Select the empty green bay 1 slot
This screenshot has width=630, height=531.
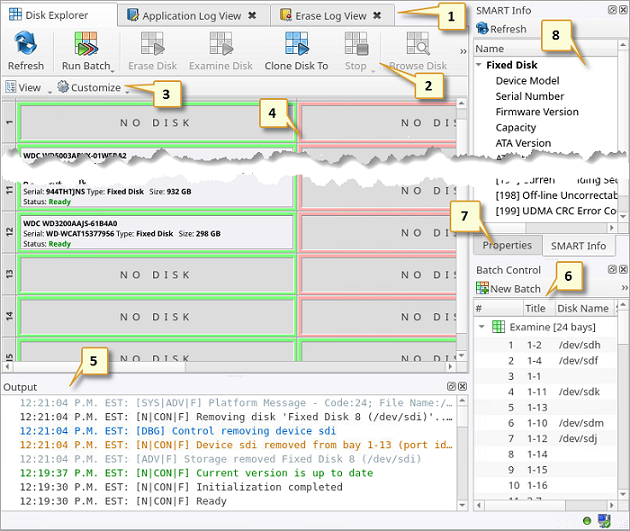(x=157, y=123)
